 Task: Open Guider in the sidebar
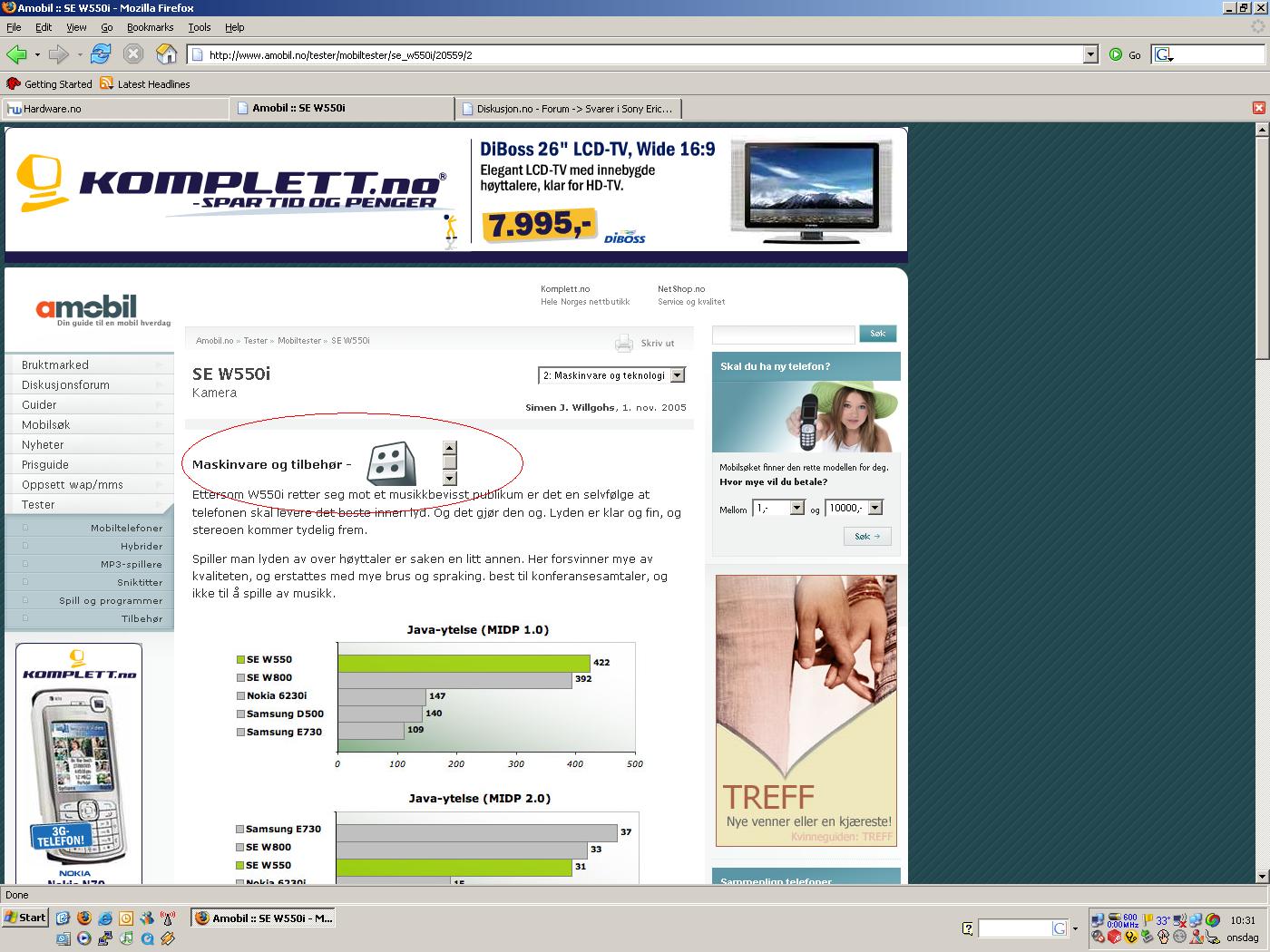click(x=89, y=404)
